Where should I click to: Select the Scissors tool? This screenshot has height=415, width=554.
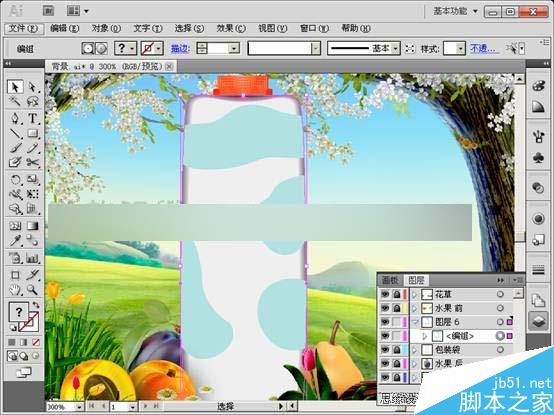(32, 162)
